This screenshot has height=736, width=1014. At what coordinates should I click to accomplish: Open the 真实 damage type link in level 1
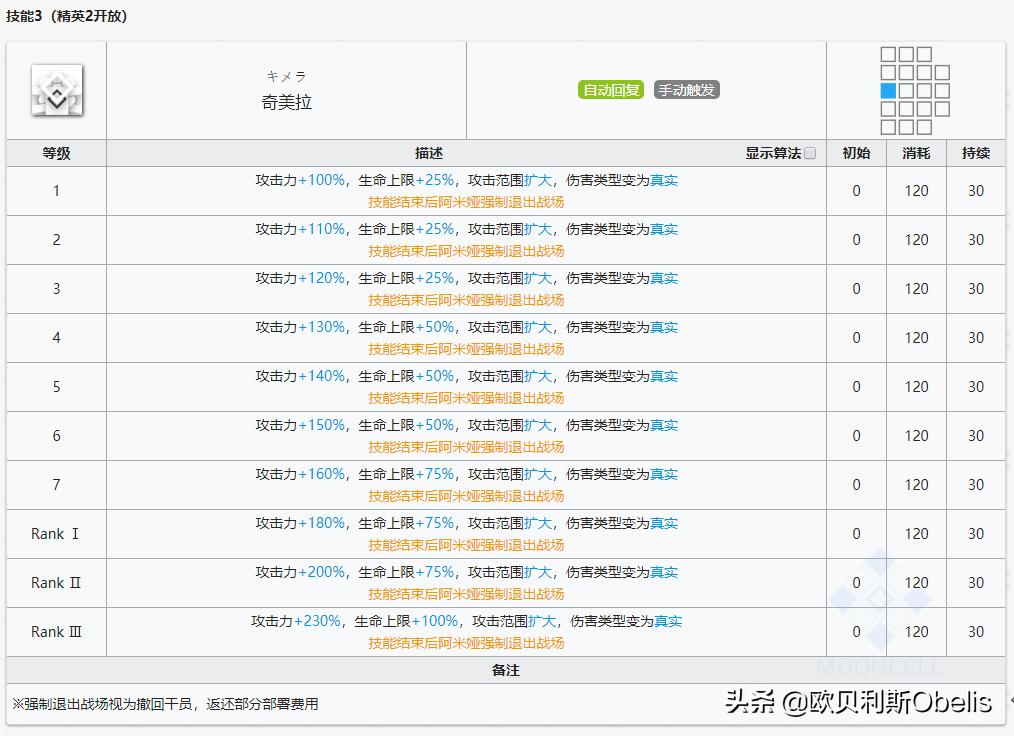click(665, 180)
